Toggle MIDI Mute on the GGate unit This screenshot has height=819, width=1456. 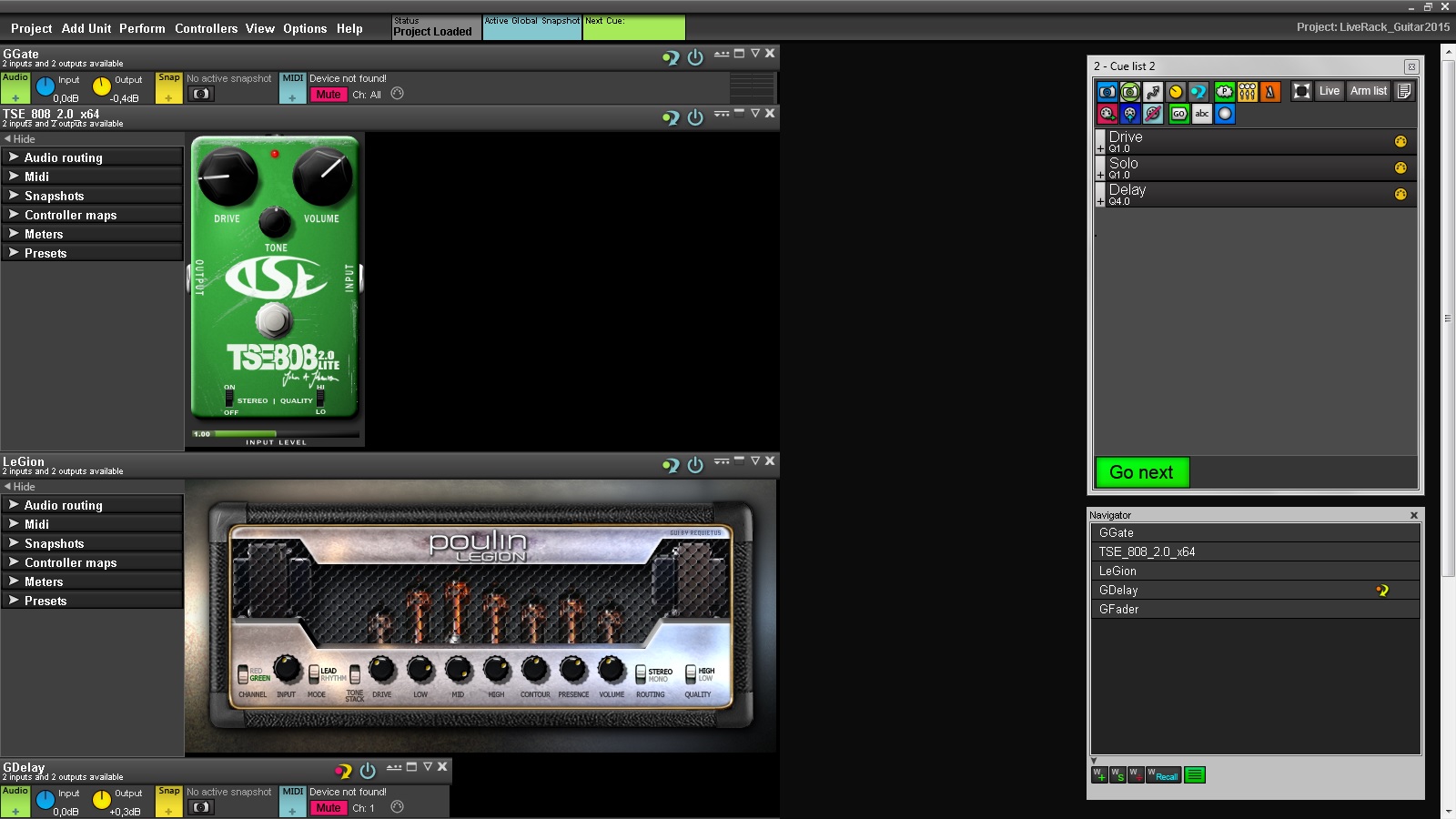(x=328, y=95)
